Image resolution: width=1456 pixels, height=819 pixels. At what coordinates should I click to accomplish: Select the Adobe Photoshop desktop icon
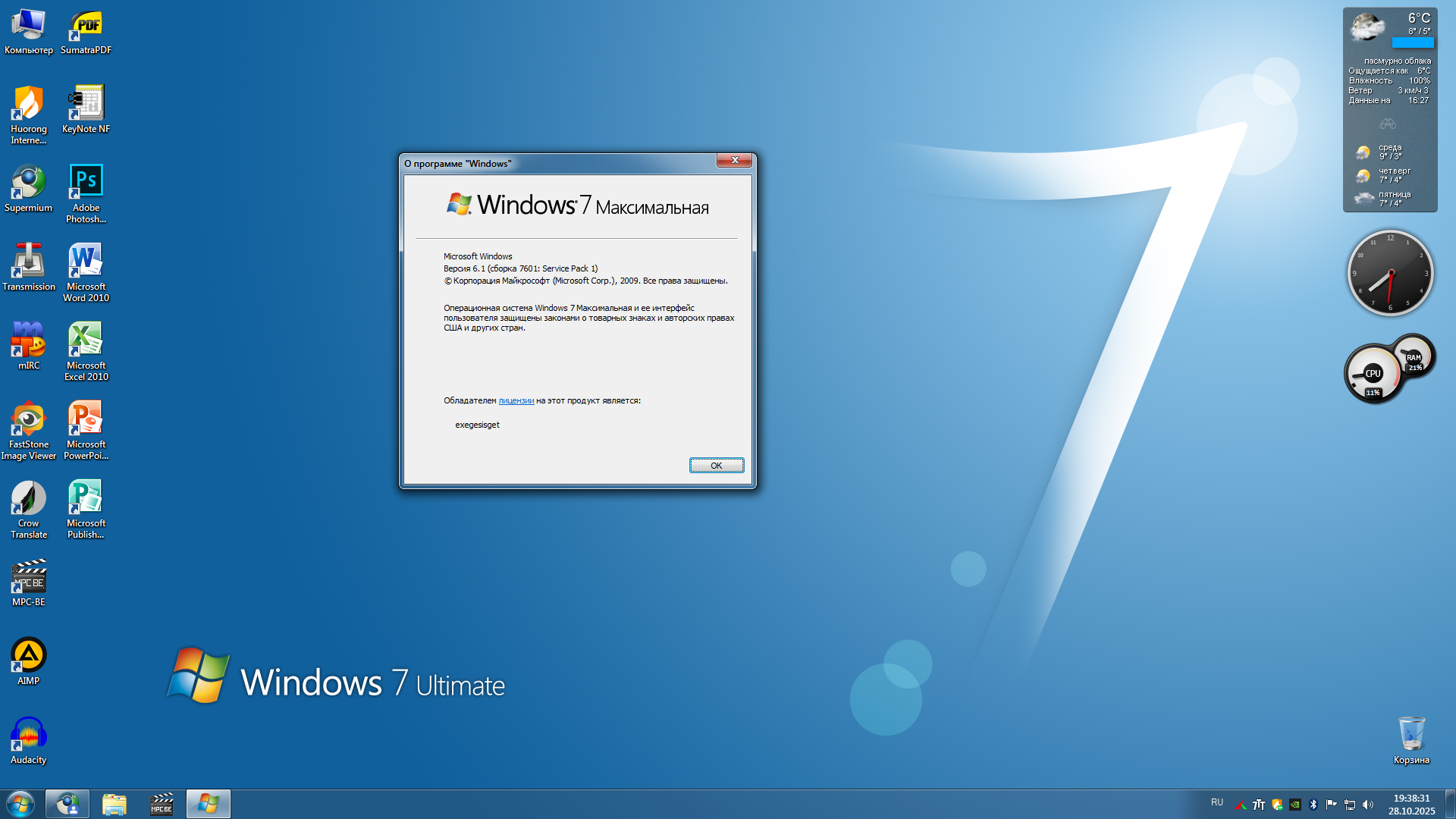pyautogui.click(x=86, y=193)
